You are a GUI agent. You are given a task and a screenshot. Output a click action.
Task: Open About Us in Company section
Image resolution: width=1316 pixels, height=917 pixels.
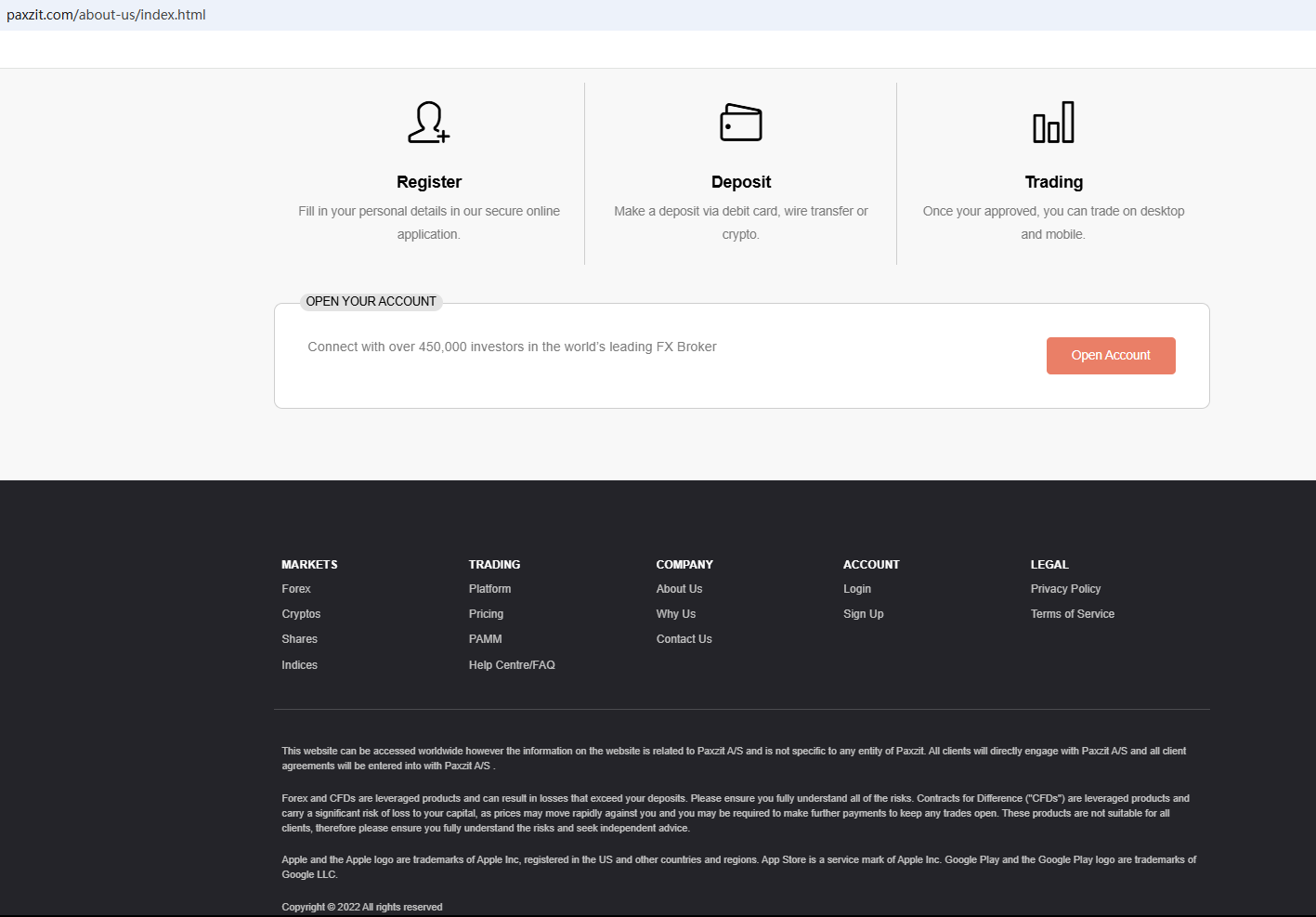679,589
